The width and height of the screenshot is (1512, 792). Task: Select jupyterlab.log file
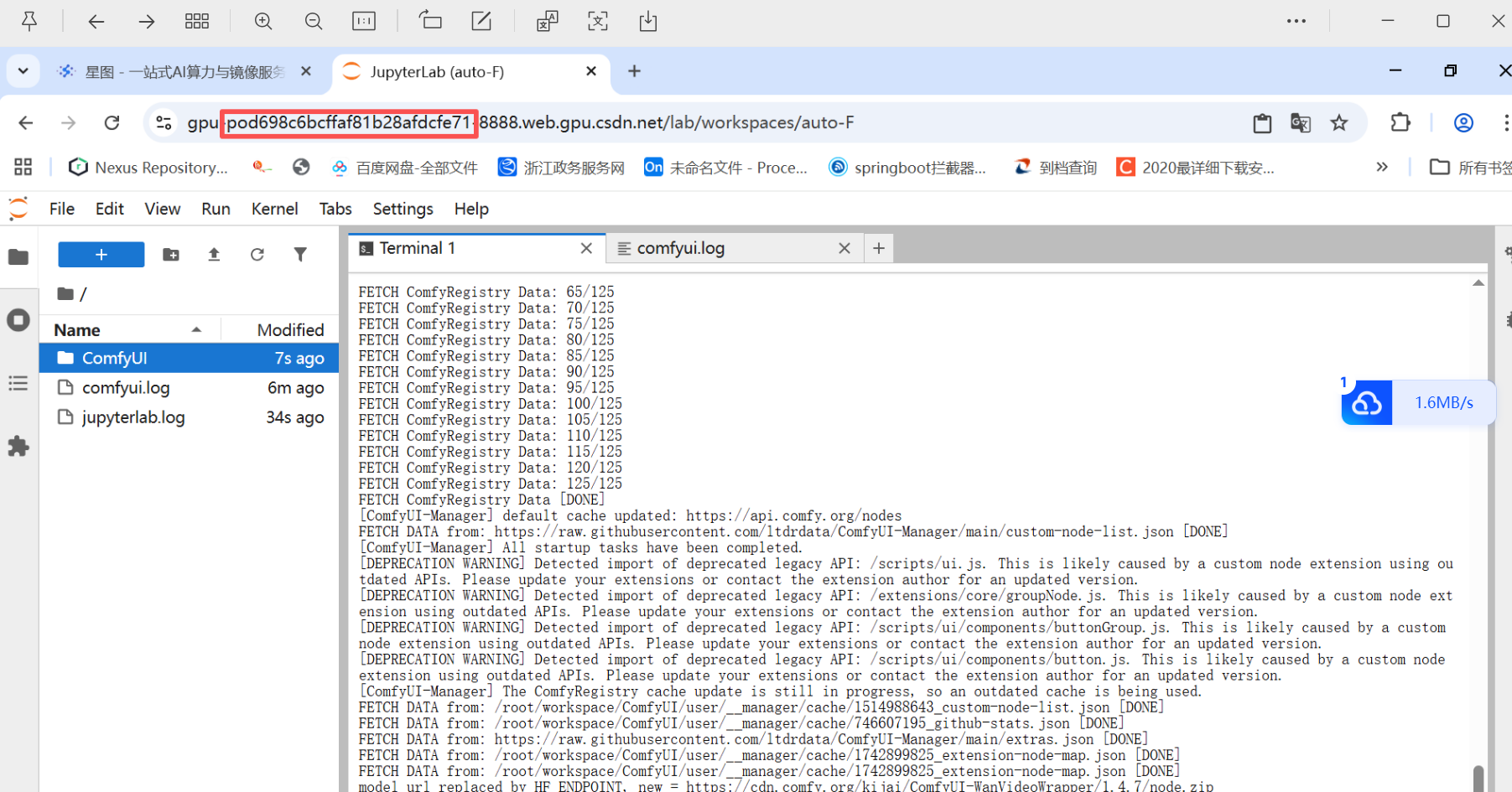[x=189, y=417]
